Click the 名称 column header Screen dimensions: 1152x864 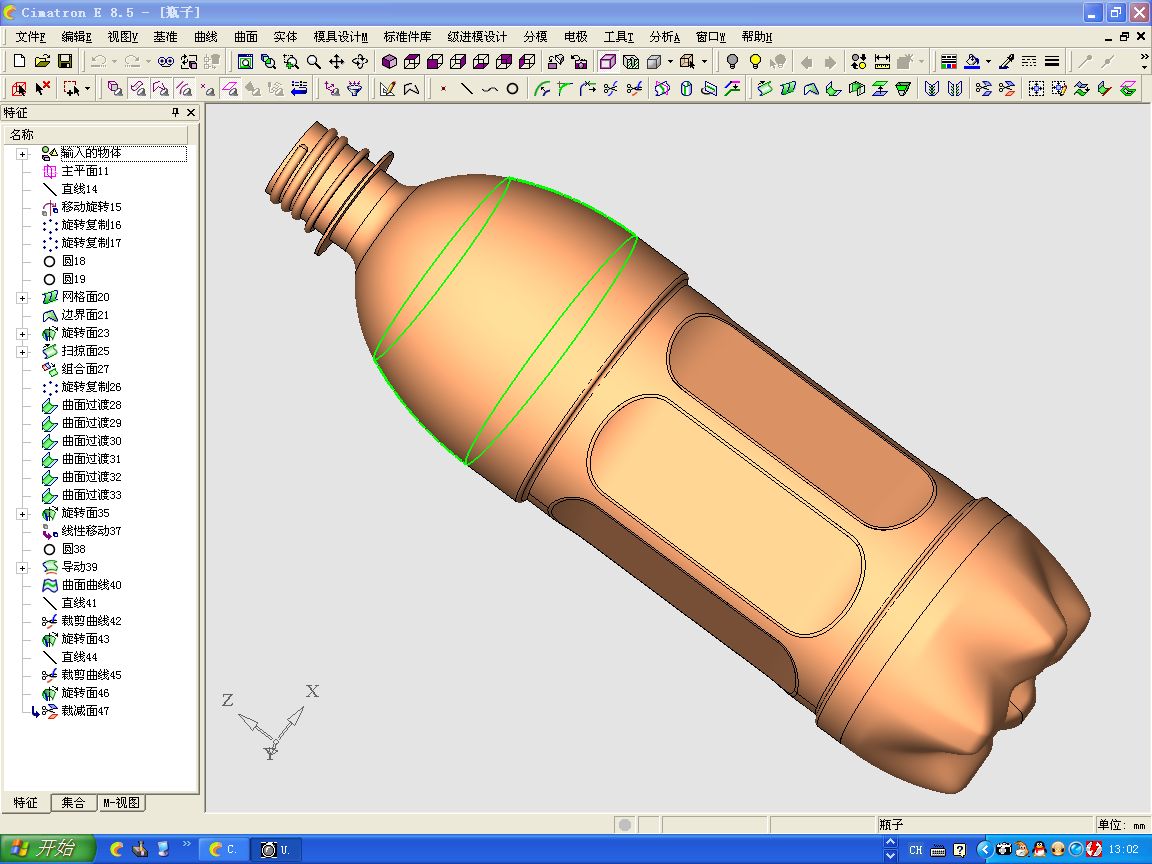pyautogui.click(x=96, y=134)
